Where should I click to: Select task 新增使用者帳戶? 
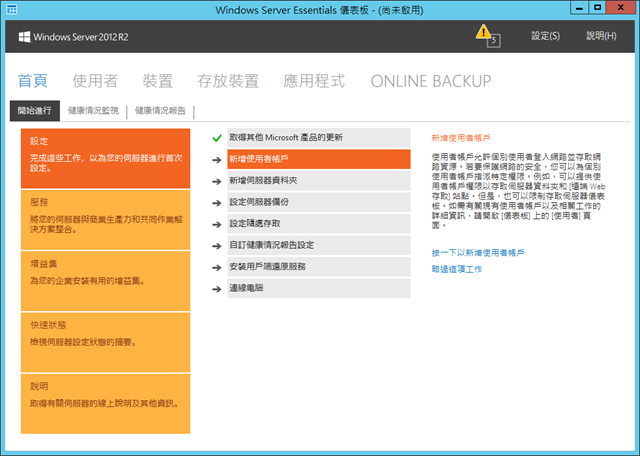319,159
